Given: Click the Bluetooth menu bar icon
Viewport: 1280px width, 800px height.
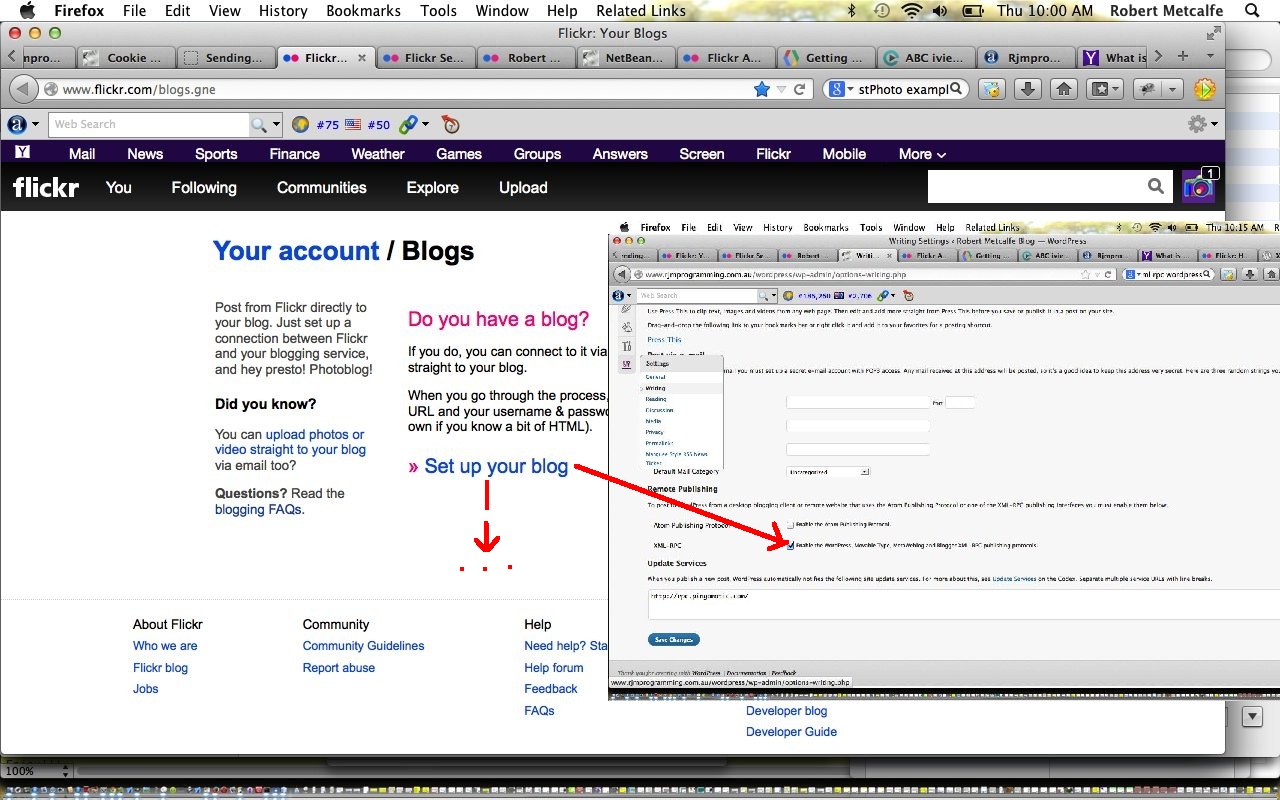Looking at the screenshot, I should tap(852, 11).
